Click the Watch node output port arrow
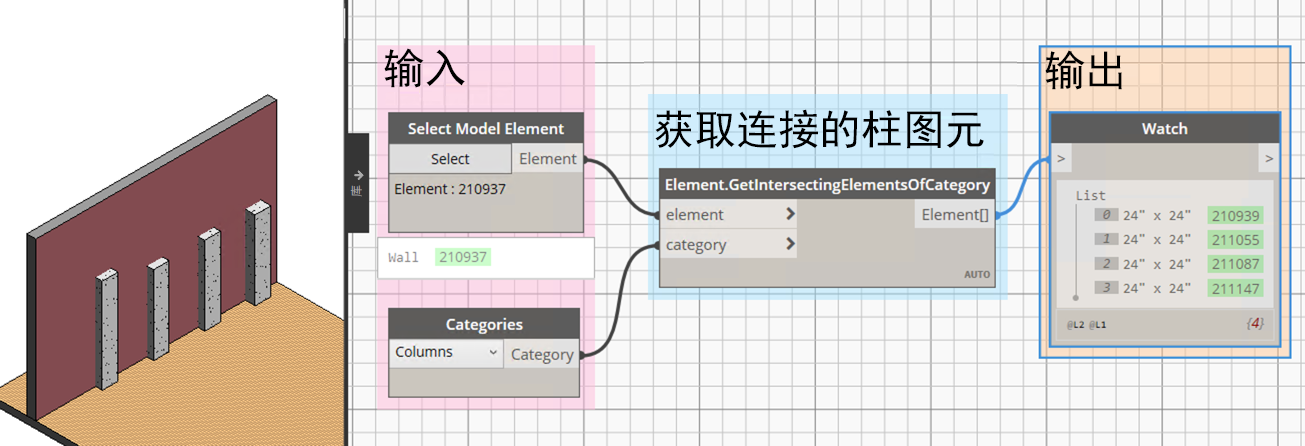 [x=1268, y=158]
